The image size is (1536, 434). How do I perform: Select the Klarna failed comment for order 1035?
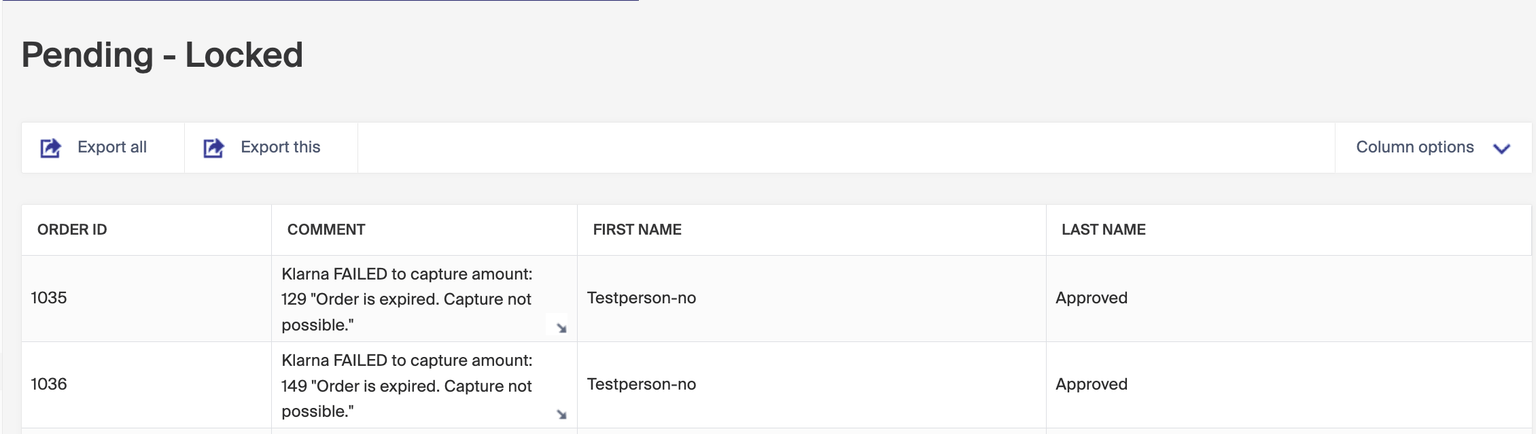(x=407, y=299)
